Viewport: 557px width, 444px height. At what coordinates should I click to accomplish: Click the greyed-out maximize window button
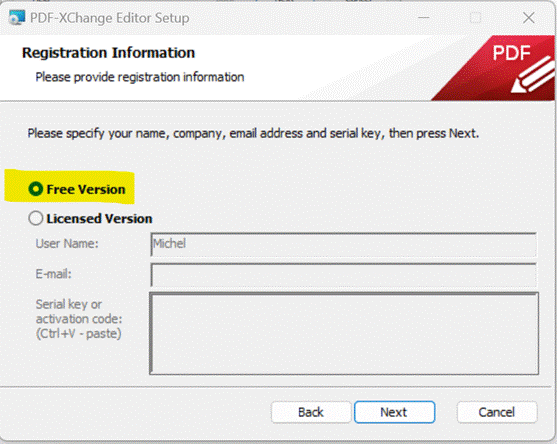tap(476, 18)
